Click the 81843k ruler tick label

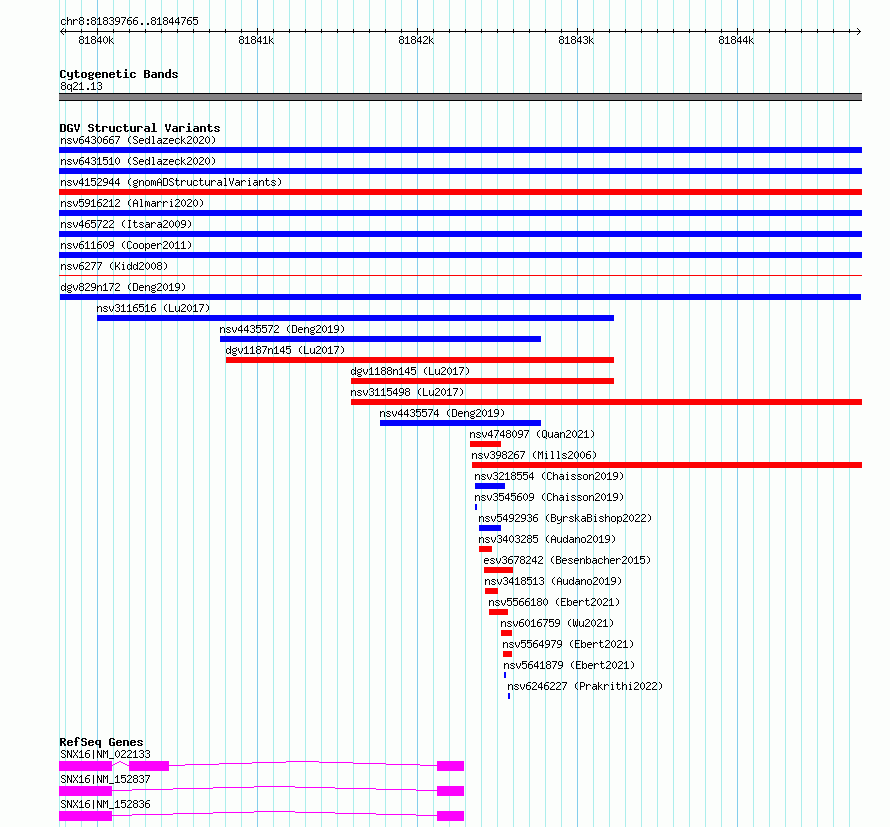click(x=576, y=40)
